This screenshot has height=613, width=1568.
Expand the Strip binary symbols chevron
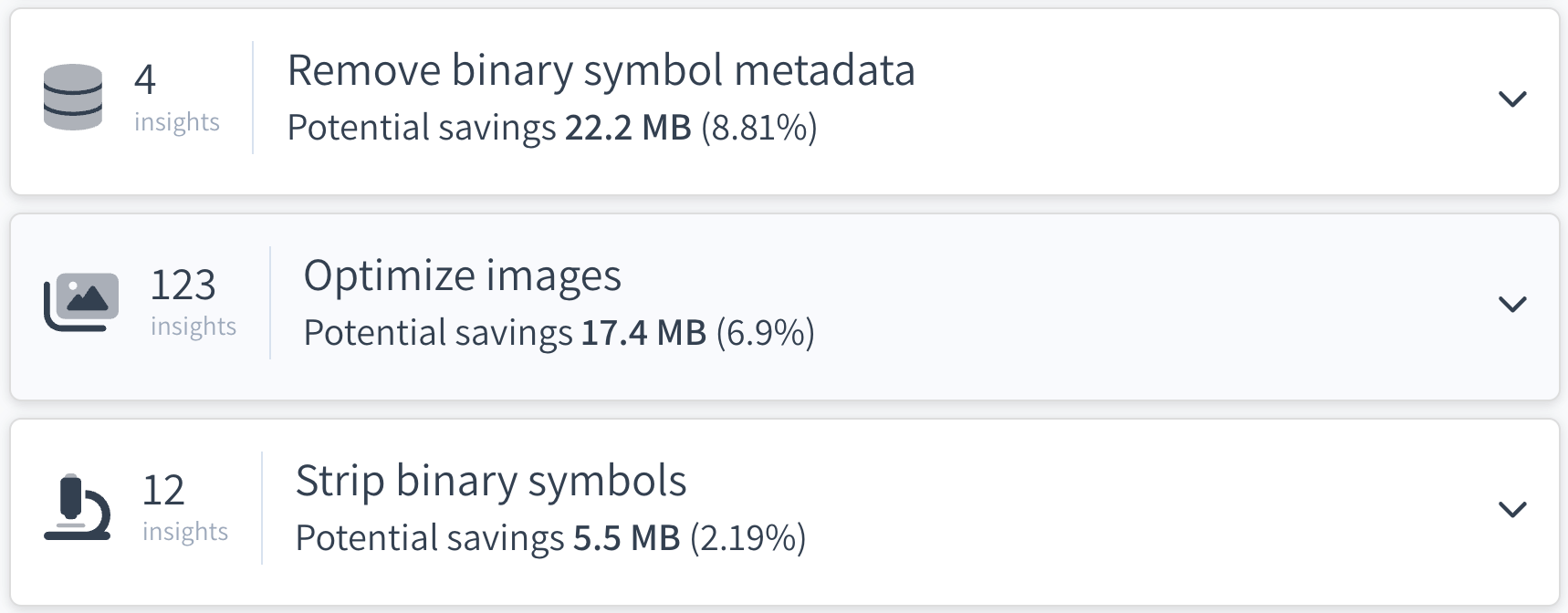pos(1512,509)
